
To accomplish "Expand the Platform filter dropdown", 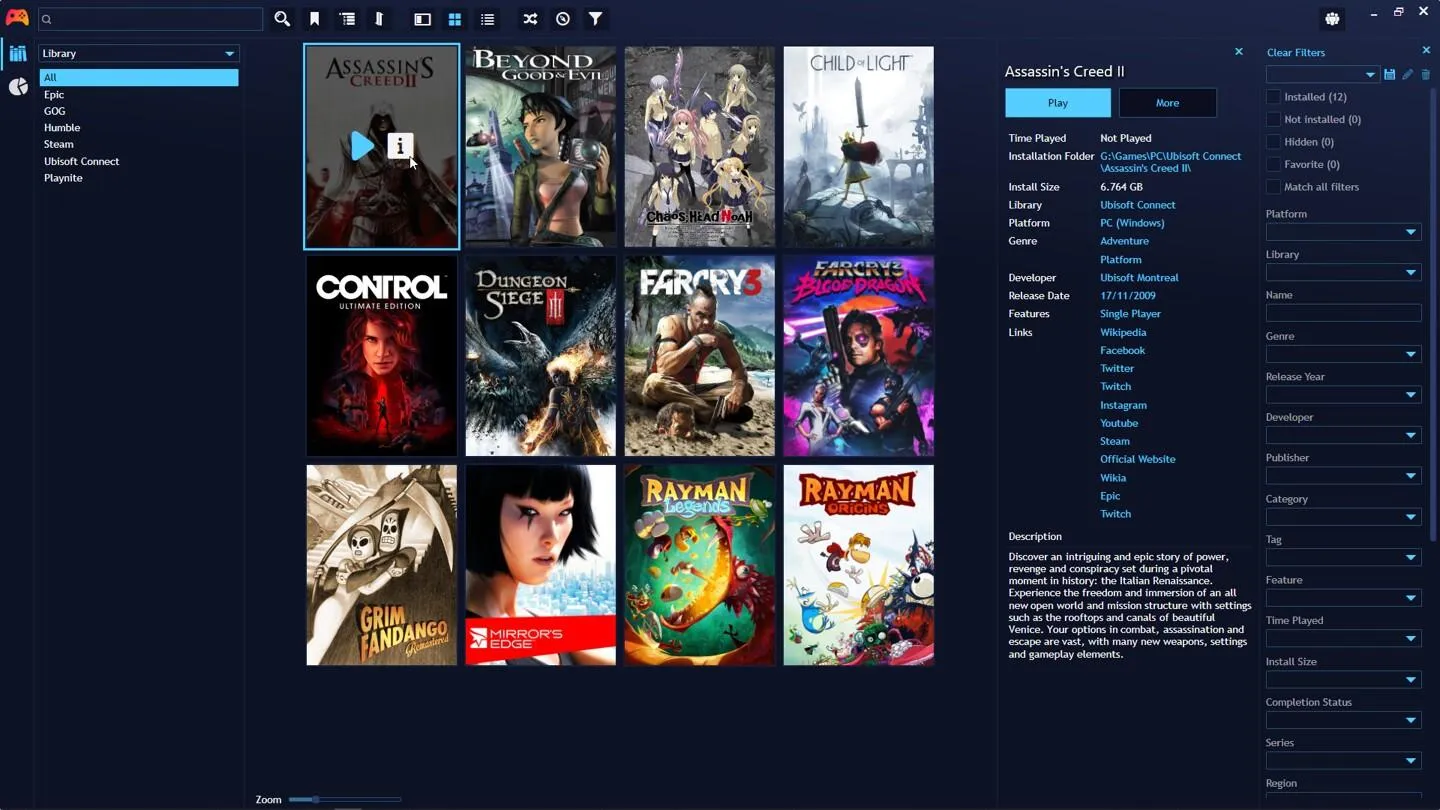I will point(1343,232).
